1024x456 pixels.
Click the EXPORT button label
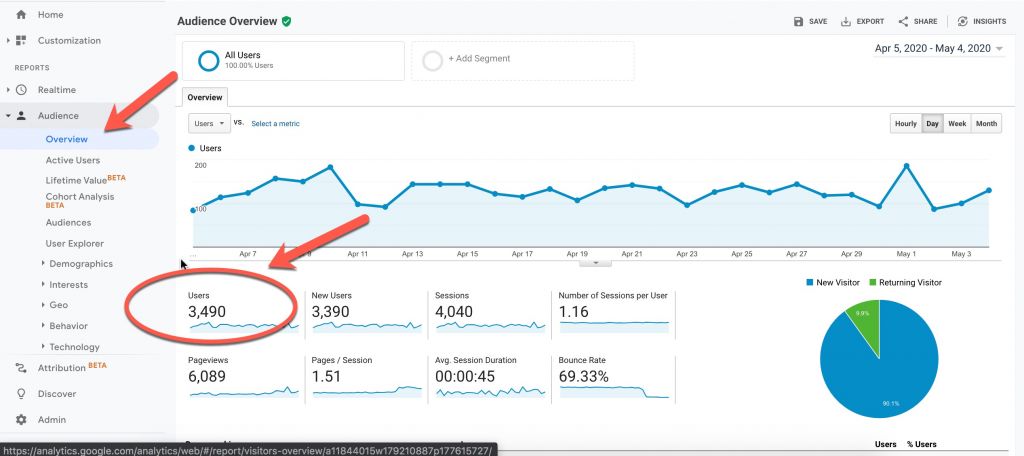pos(870,22)
